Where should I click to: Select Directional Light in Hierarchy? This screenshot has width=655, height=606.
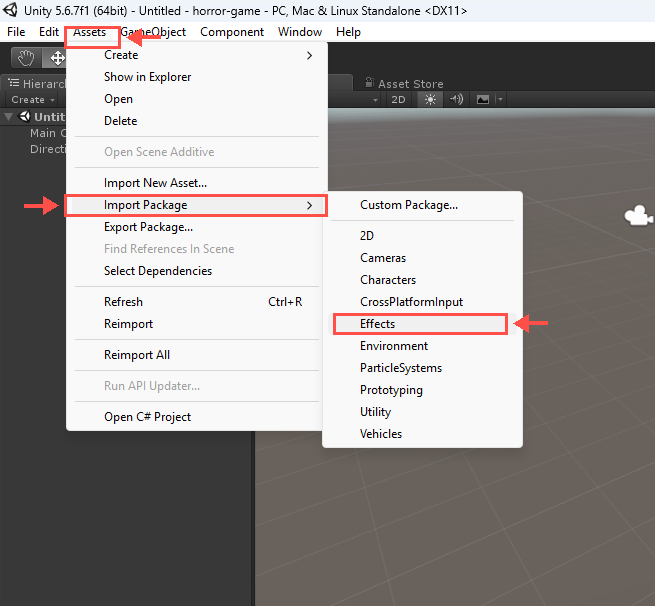(48, 149)
